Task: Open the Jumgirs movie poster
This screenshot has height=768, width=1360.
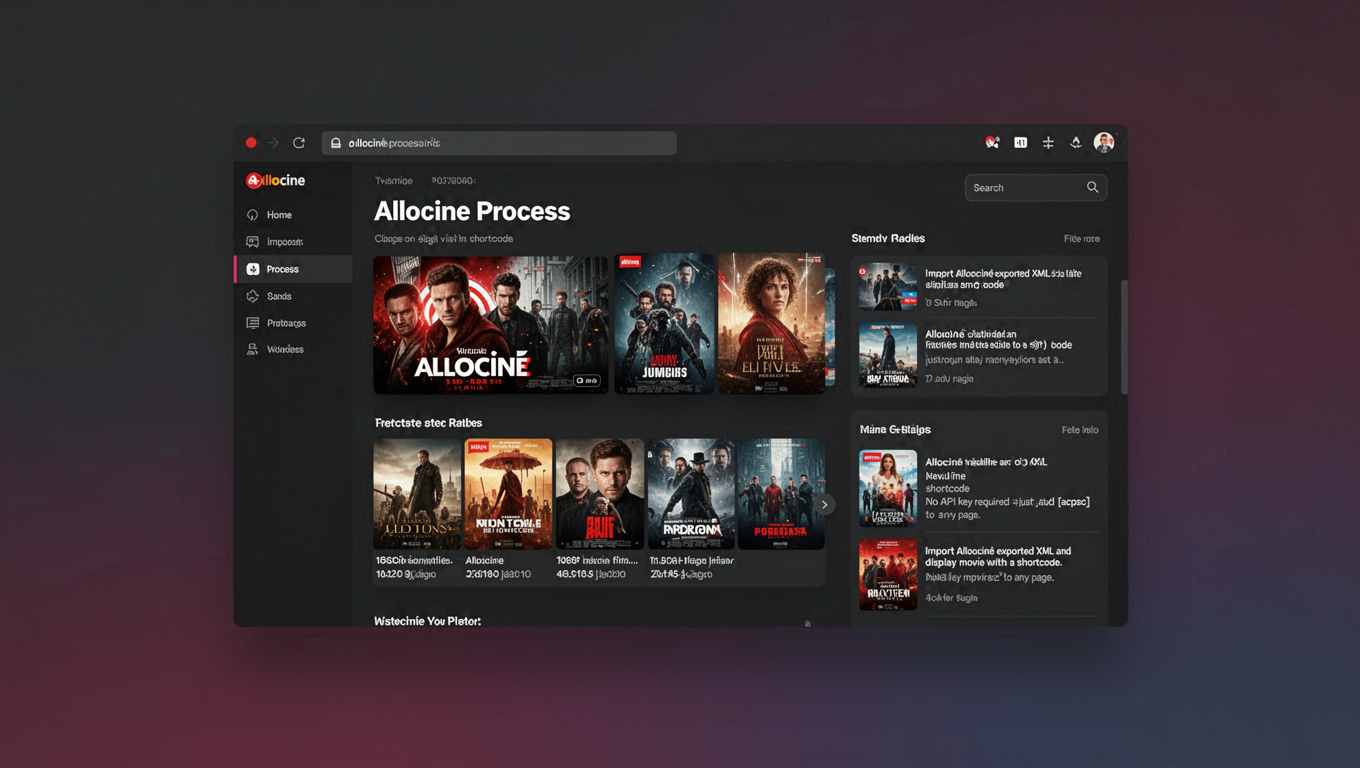Action: click(x=665, y=323)
